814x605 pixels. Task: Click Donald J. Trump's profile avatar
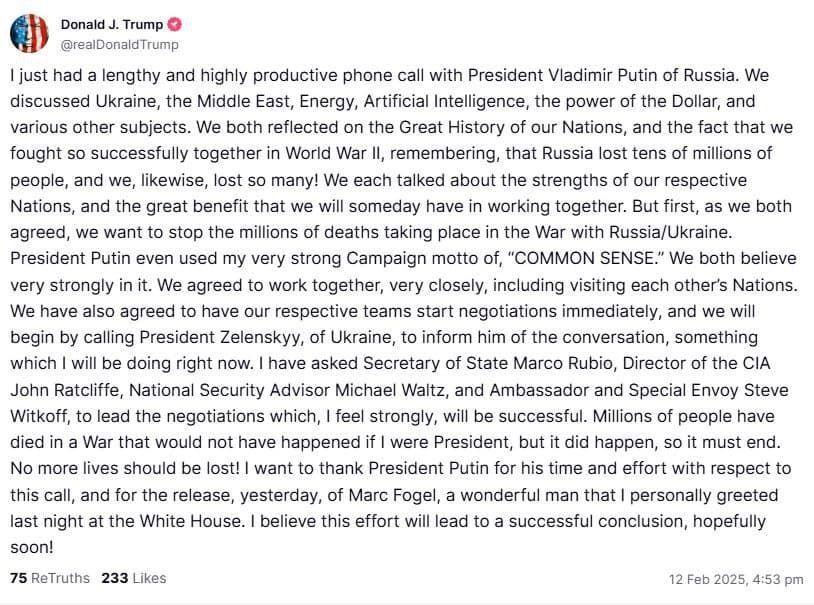(x=29, y=33)
